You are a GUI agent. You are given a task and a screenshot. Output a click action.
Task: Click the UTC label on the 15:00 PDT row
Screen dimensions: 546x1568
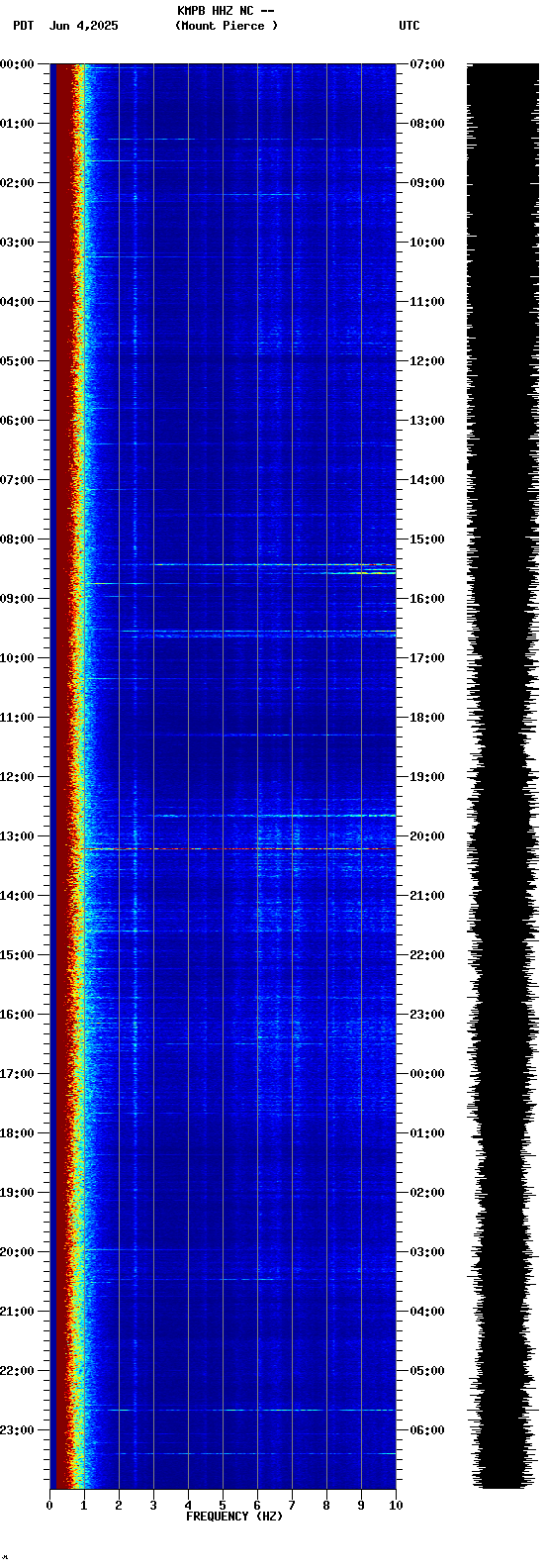[426, 955]
